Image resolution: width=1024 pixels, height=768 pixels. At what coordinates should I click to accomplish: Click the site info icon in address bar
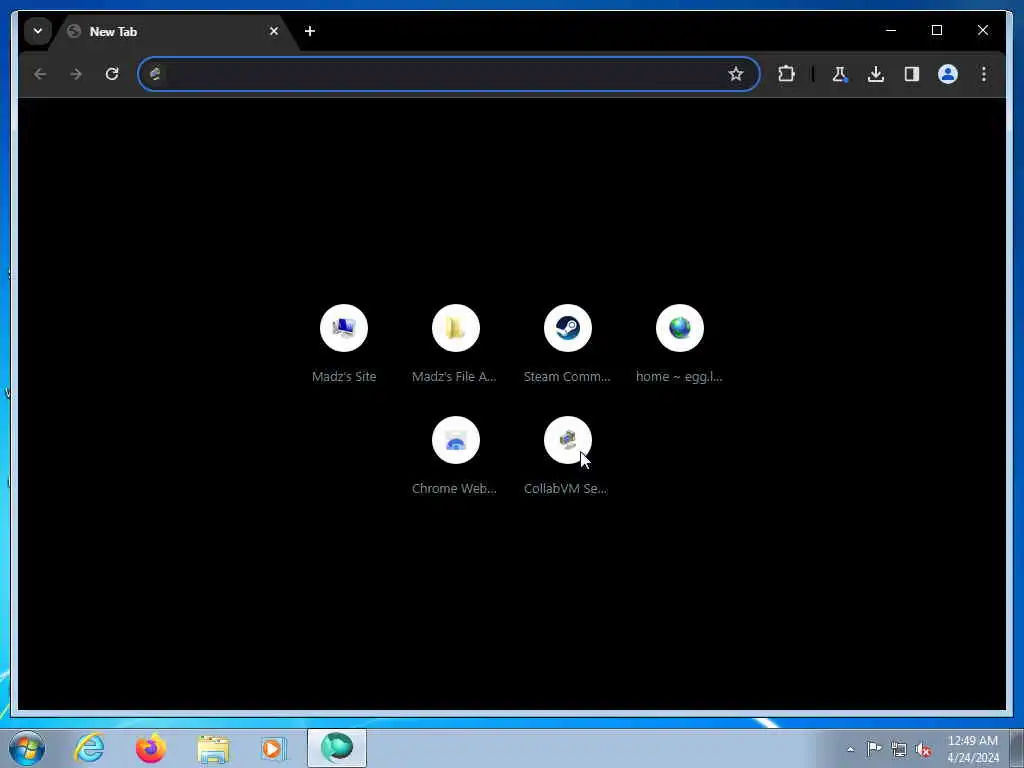pos(155,74)
